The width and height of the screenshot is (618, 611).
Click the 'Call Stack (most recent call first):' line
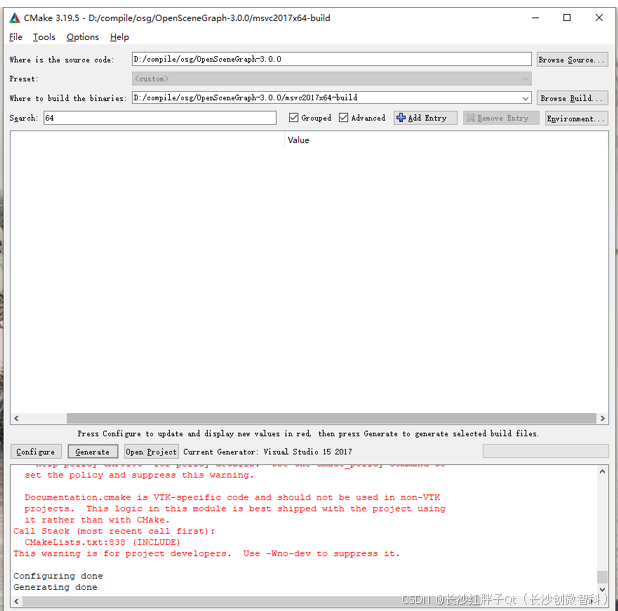(114, 531)
